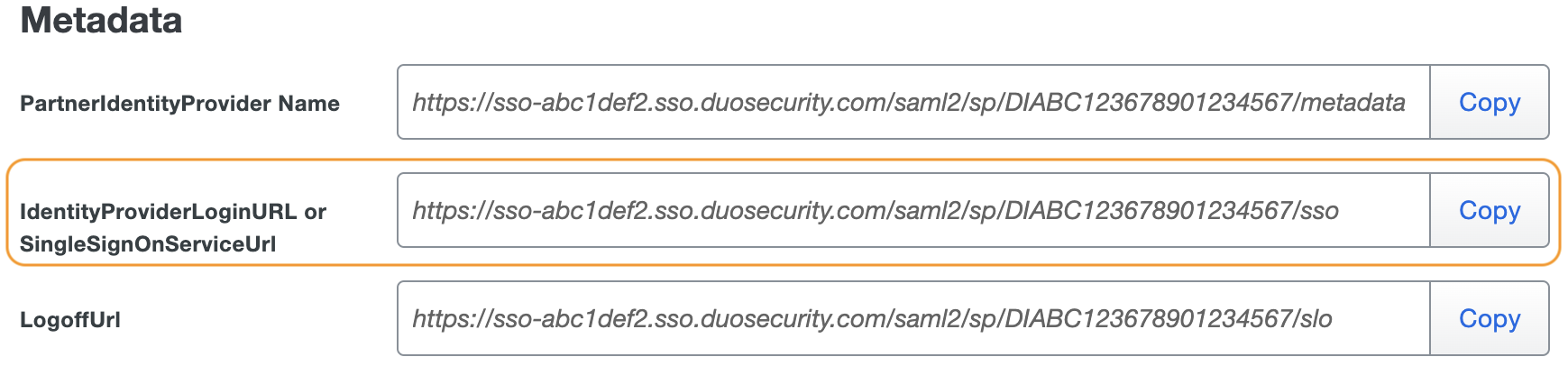The image size is (1568, 366).
Task: Copy the PartnerIdentityProvider Name URL
Action: pyautogui.click(x=1489, y=103)
